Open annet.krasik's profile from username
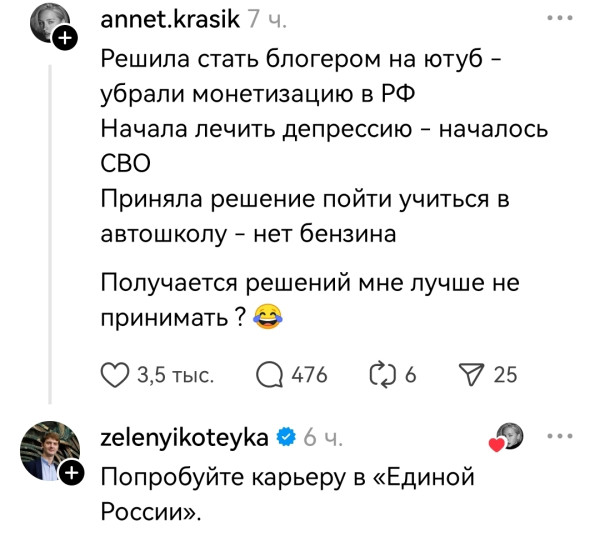The width and height of the screenshot is (600, 536). [170, 18]
